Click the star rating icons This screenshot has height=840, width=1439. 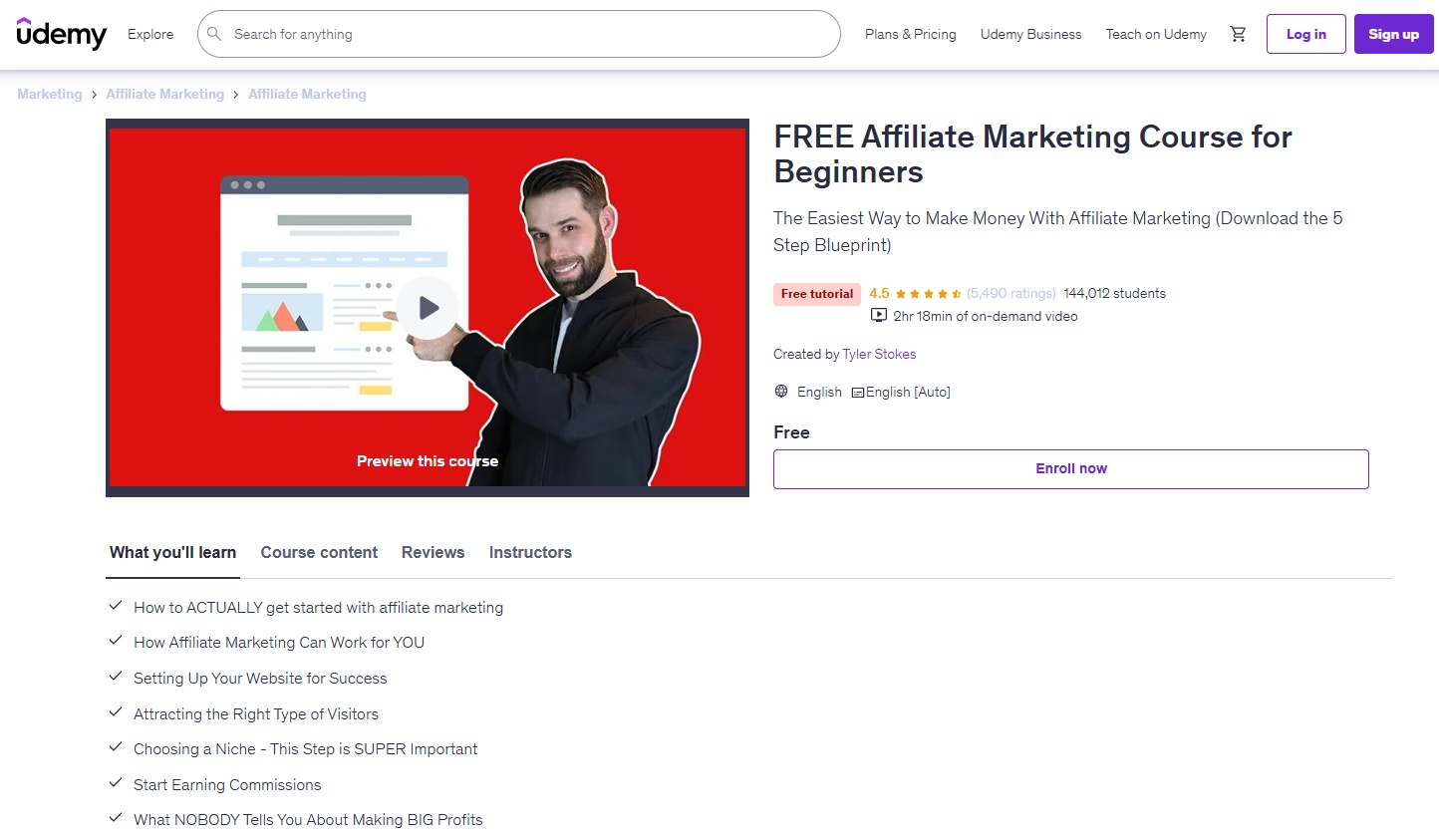click(928, 294)
